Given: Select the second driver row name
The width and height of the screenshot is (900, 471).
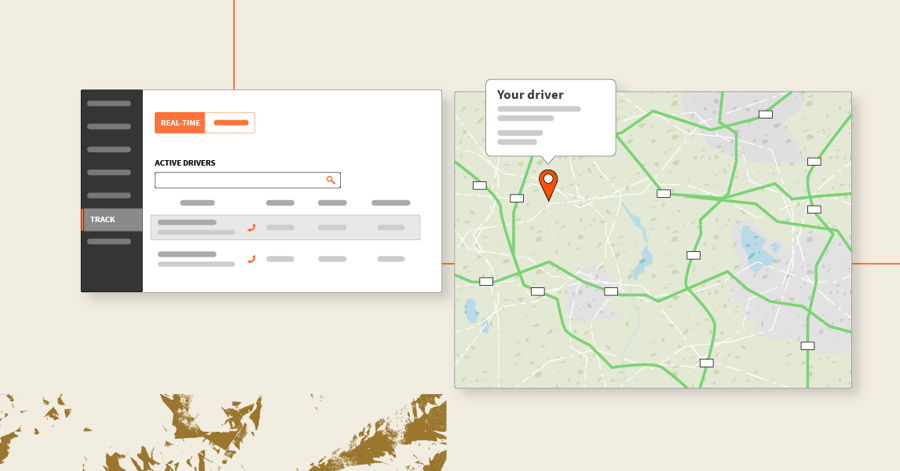Looking at the screenshot, I should (x=187, y=254).
